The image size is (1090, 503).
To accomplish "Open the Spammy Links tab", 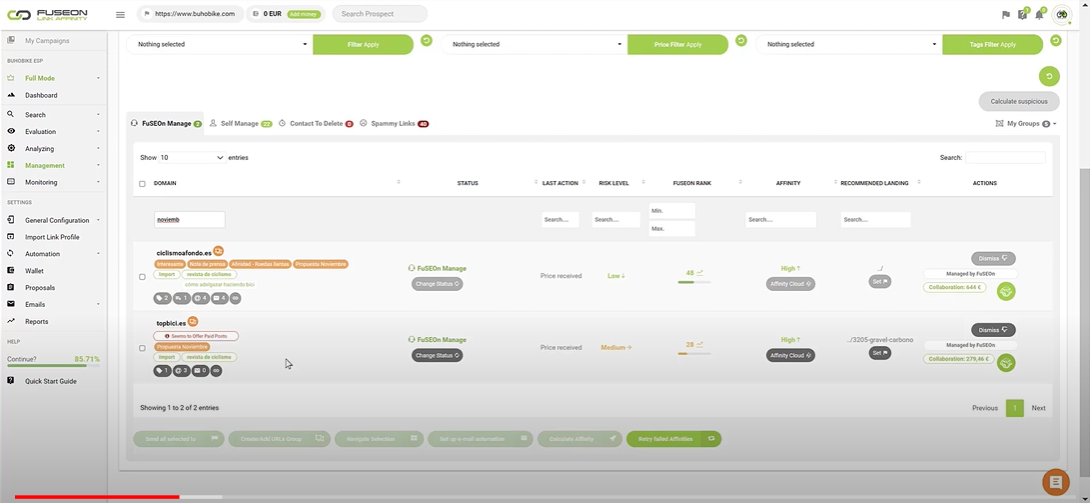I will pos(393,124).
